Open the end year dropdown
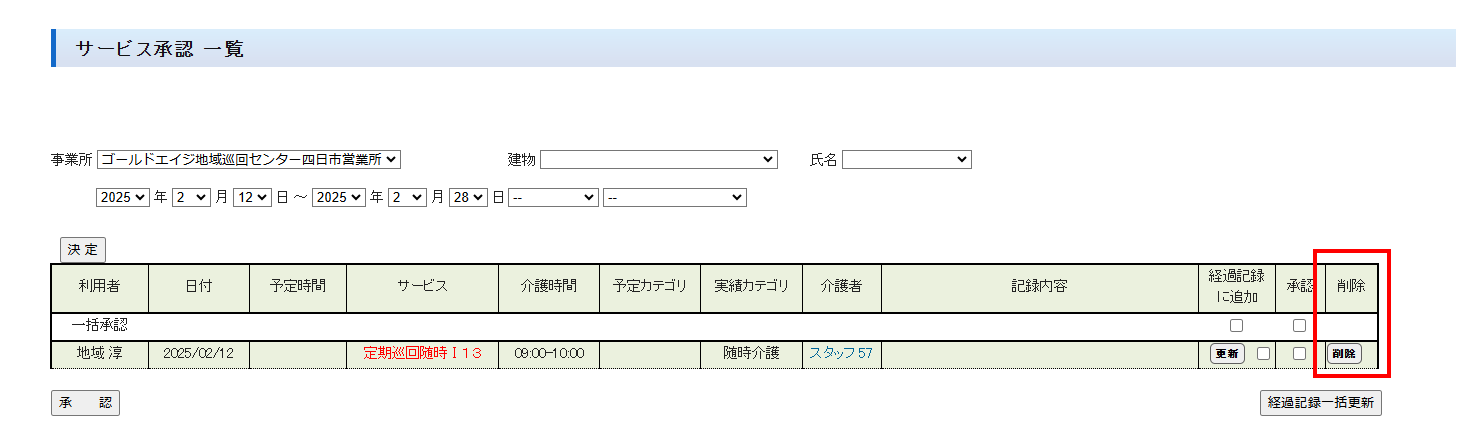 [338, 198]
